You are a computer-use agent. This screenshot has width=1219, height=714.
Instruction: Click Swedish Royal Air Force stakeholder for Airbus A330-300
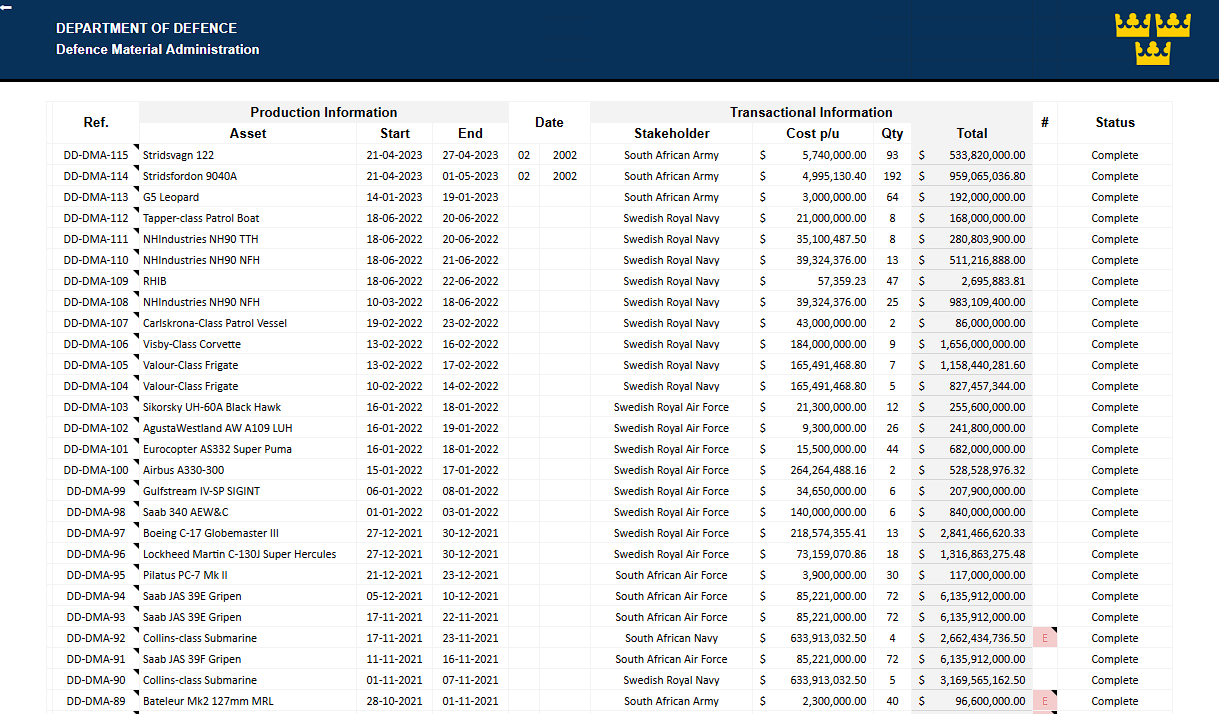click(672, 470)
